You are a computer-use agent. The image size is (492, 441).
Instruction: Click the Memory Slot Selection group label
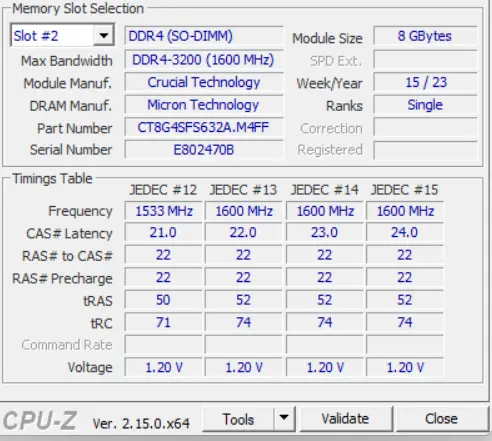click(x=78, y=8)
